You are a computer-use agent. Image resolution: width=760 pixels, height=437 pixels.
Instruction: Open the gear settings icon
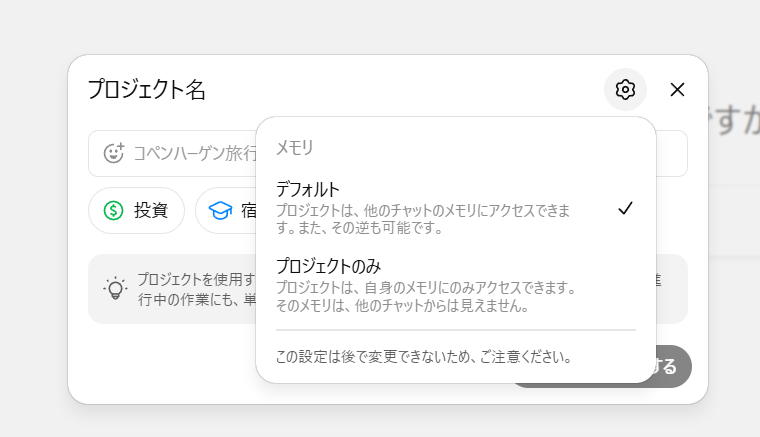click(x=625, y=90)
